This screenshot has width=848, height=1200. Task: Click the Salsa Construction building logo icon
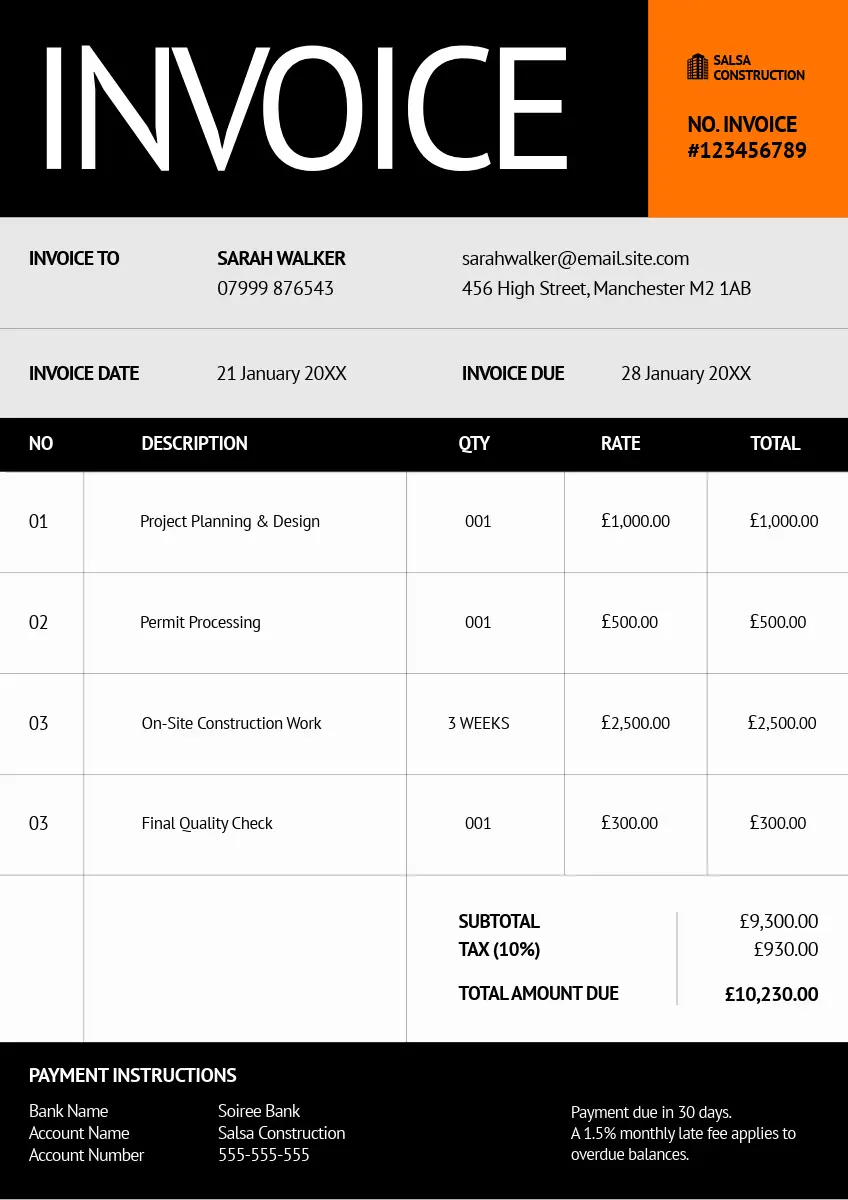[697, 68]
